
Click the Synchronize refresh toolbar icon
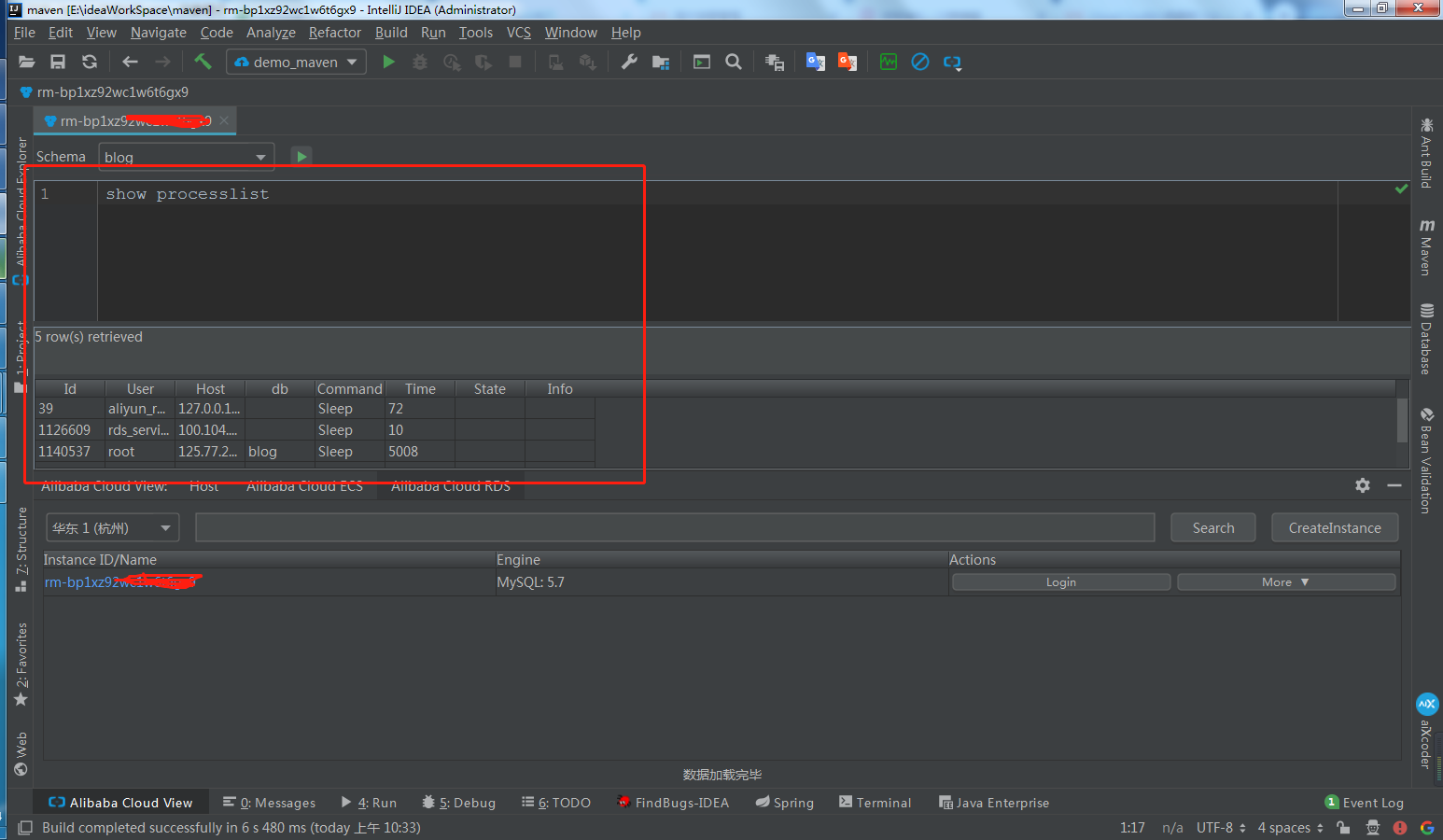90,62
